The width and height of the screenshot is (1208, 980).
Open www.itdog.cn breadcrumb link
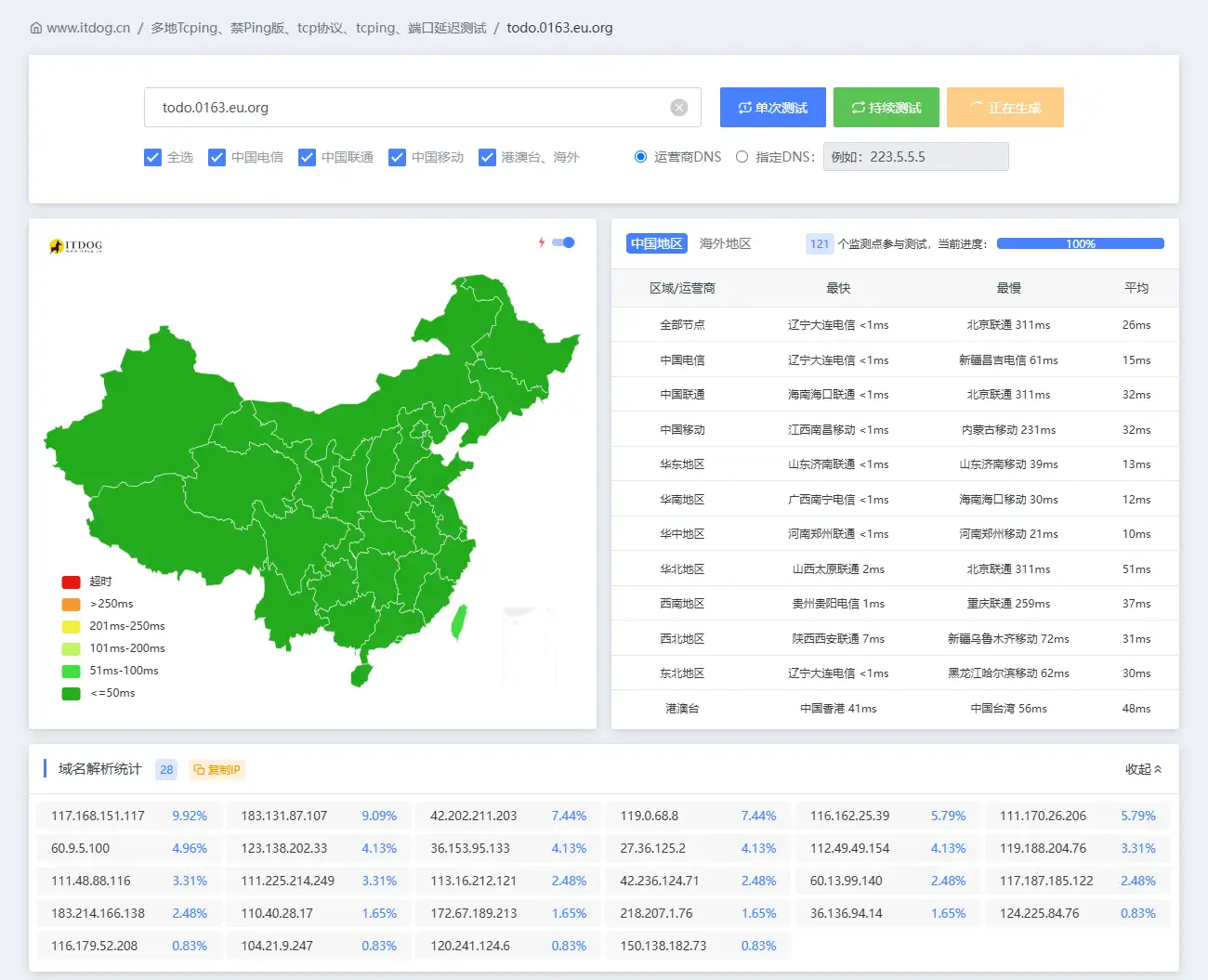[88, 28]
